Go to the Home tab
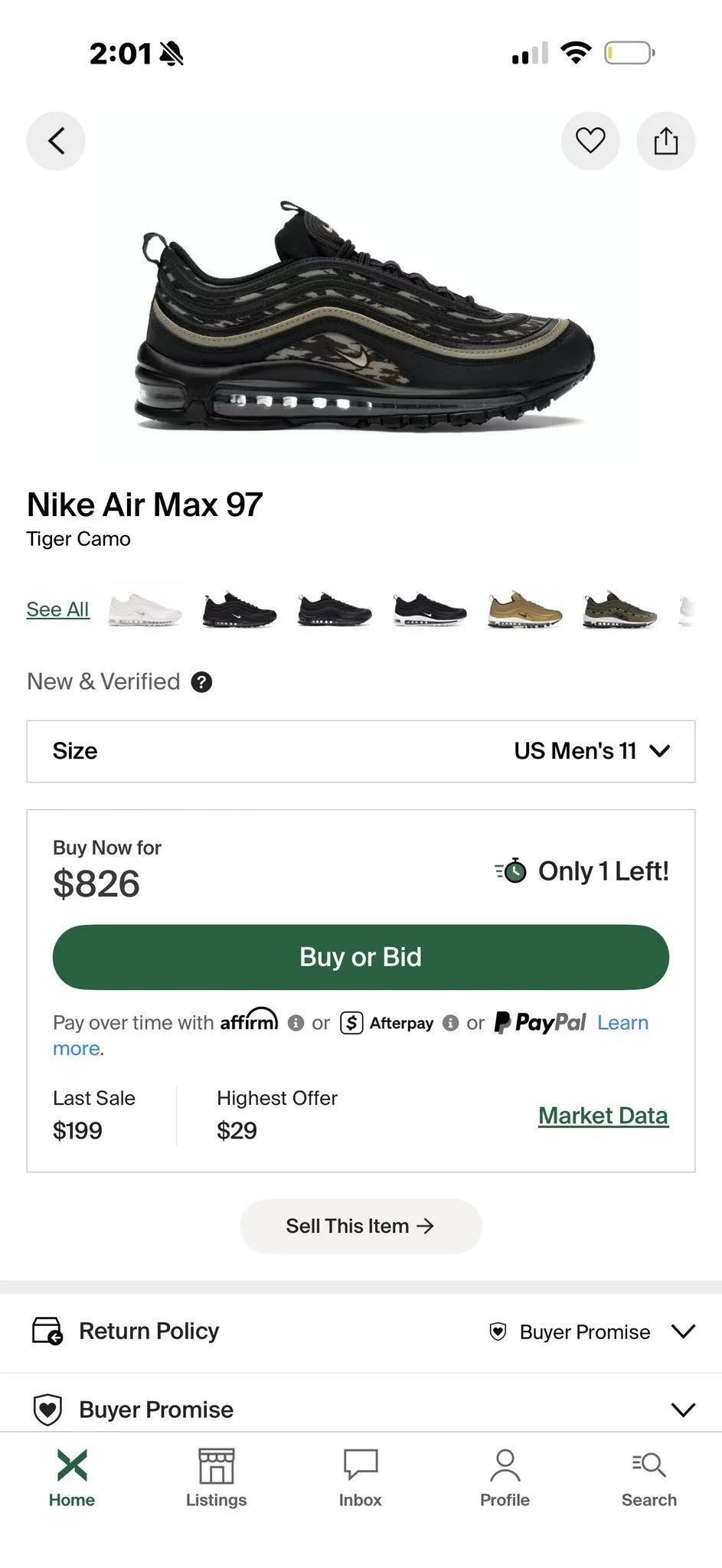The width and height of the screenshot is (722, 1568). (x=72, y=1478)
